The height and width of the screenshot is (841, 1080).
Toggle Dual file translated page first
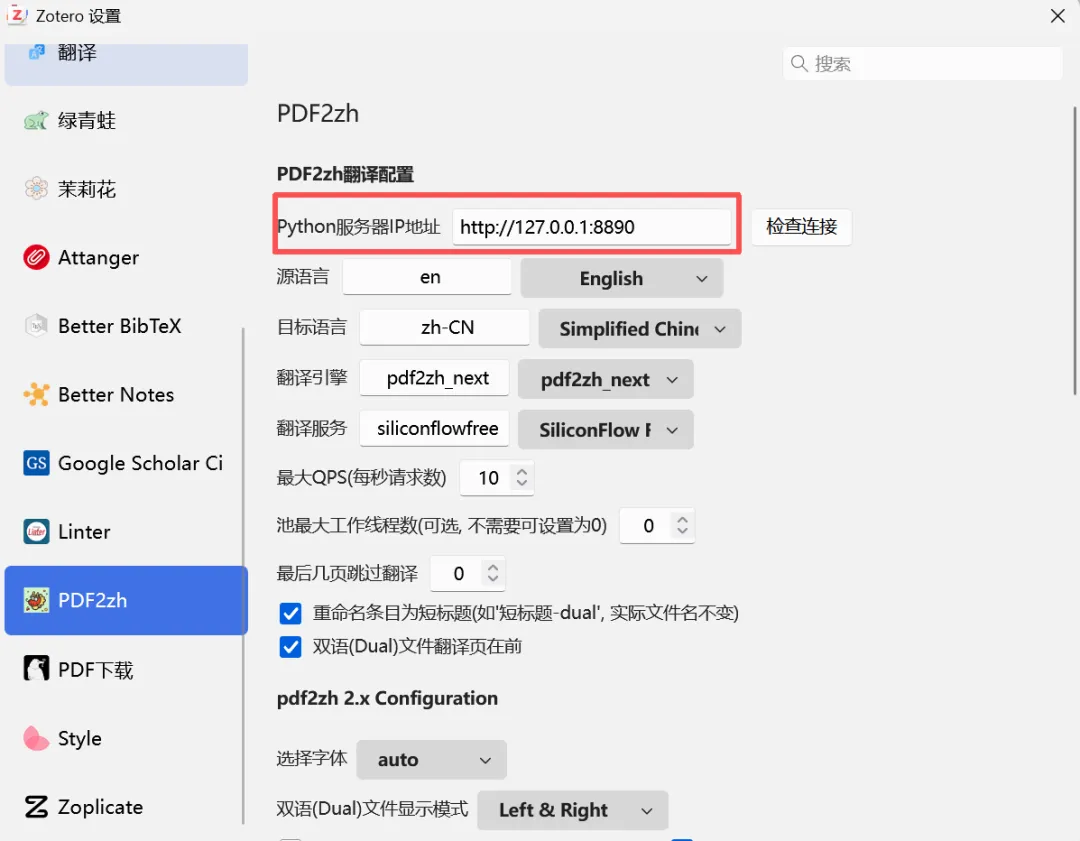pos(291,647)
